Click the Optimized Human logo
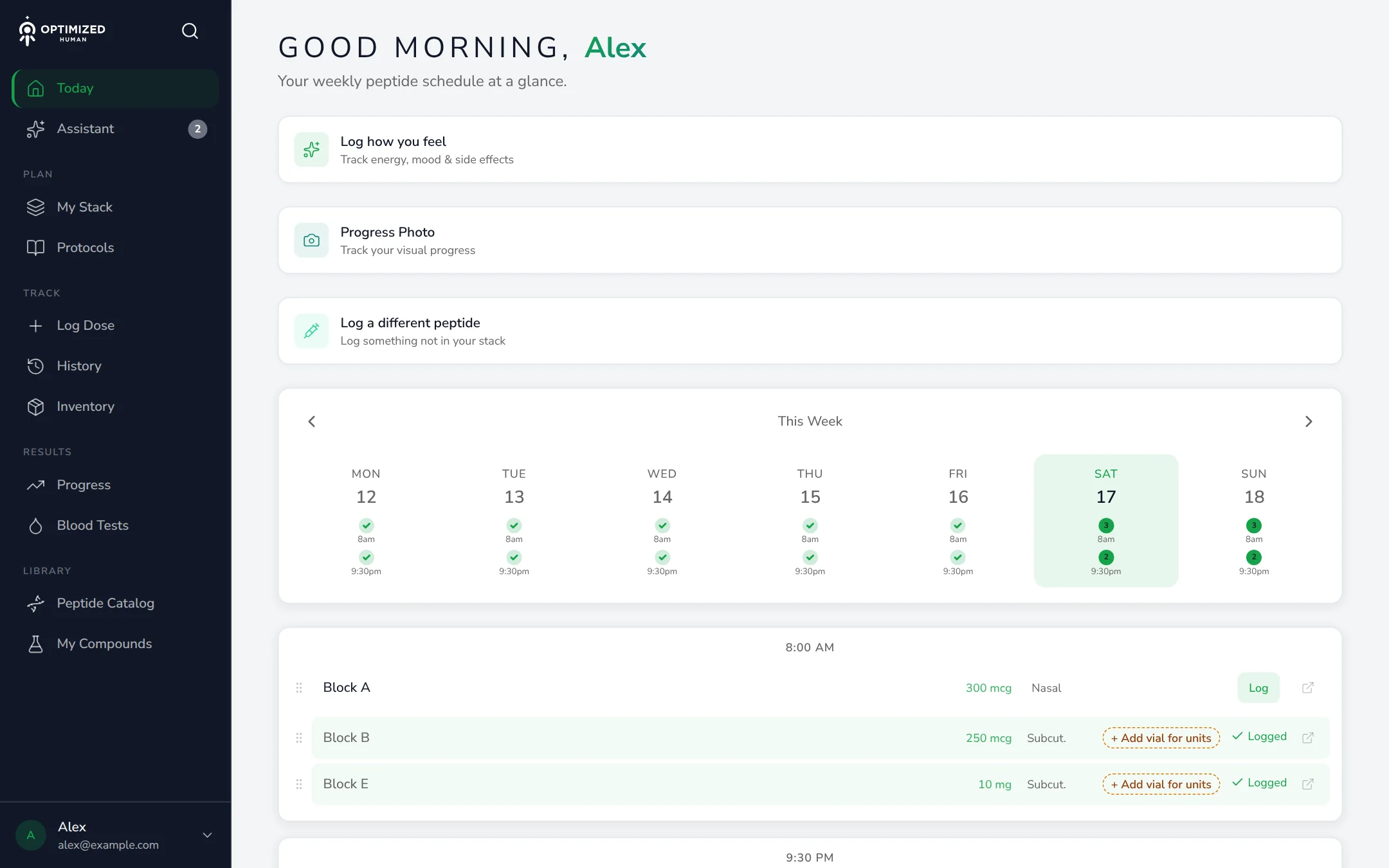 [62, 31]
